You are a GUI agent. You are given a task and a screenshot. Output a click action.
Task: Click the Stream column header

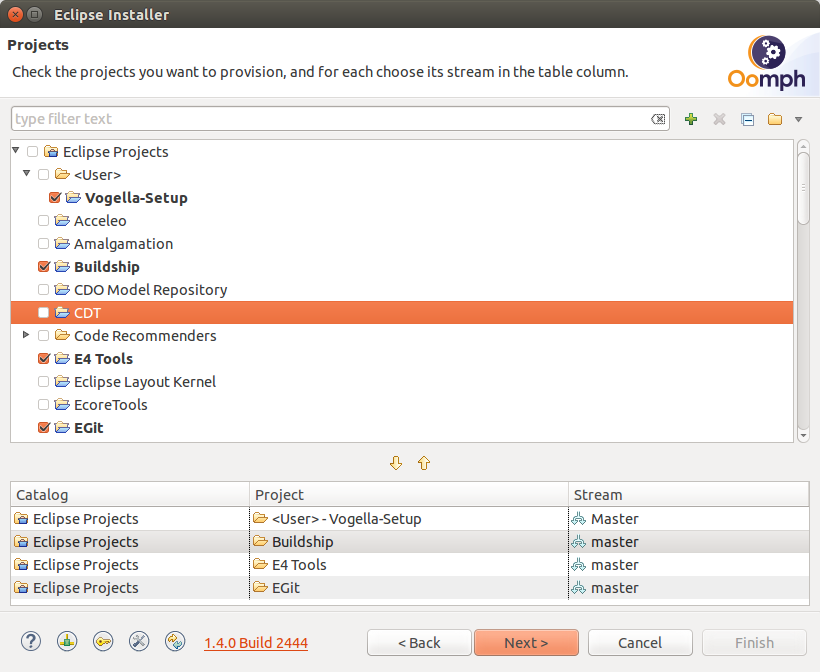[688, 495]
